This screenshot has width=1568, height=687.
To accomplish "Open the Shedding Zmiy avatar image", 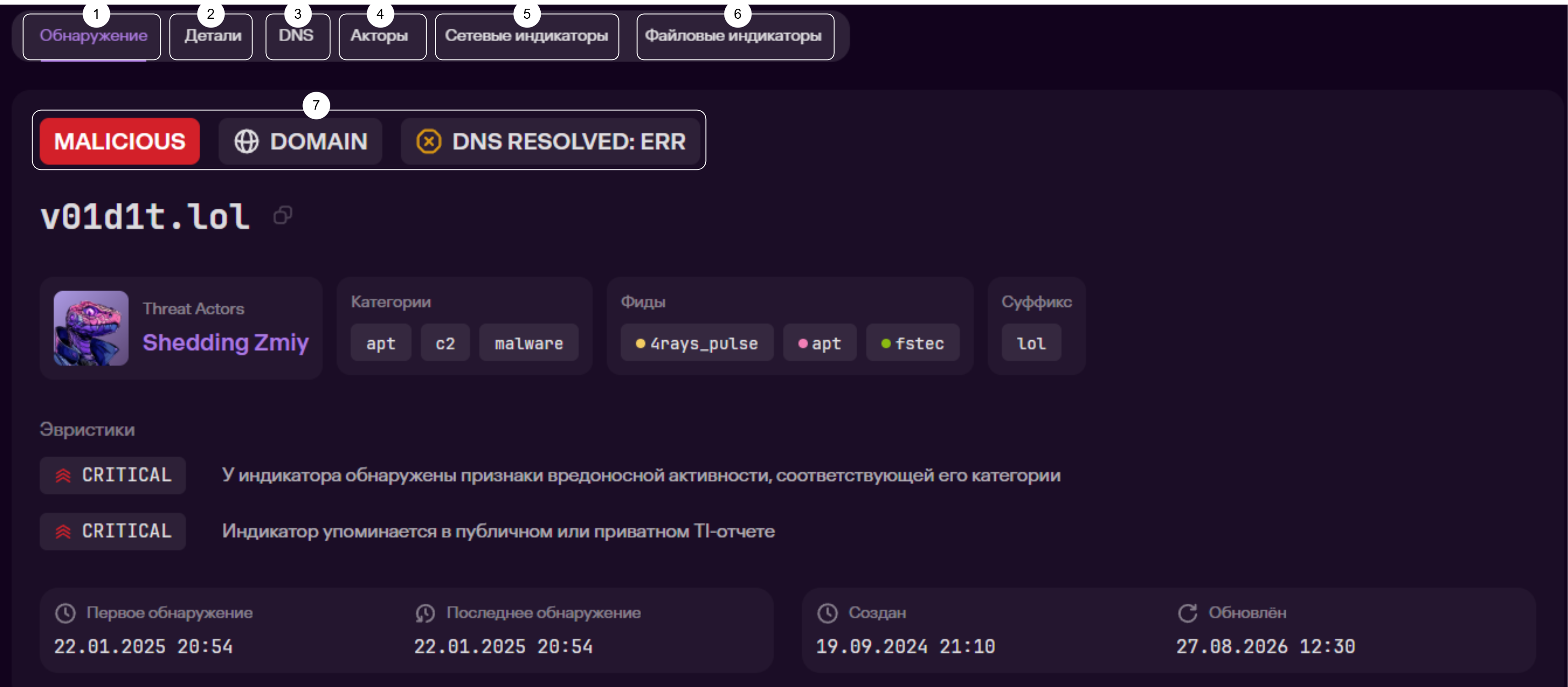I will pyautogui.click(x=91, y=328).
